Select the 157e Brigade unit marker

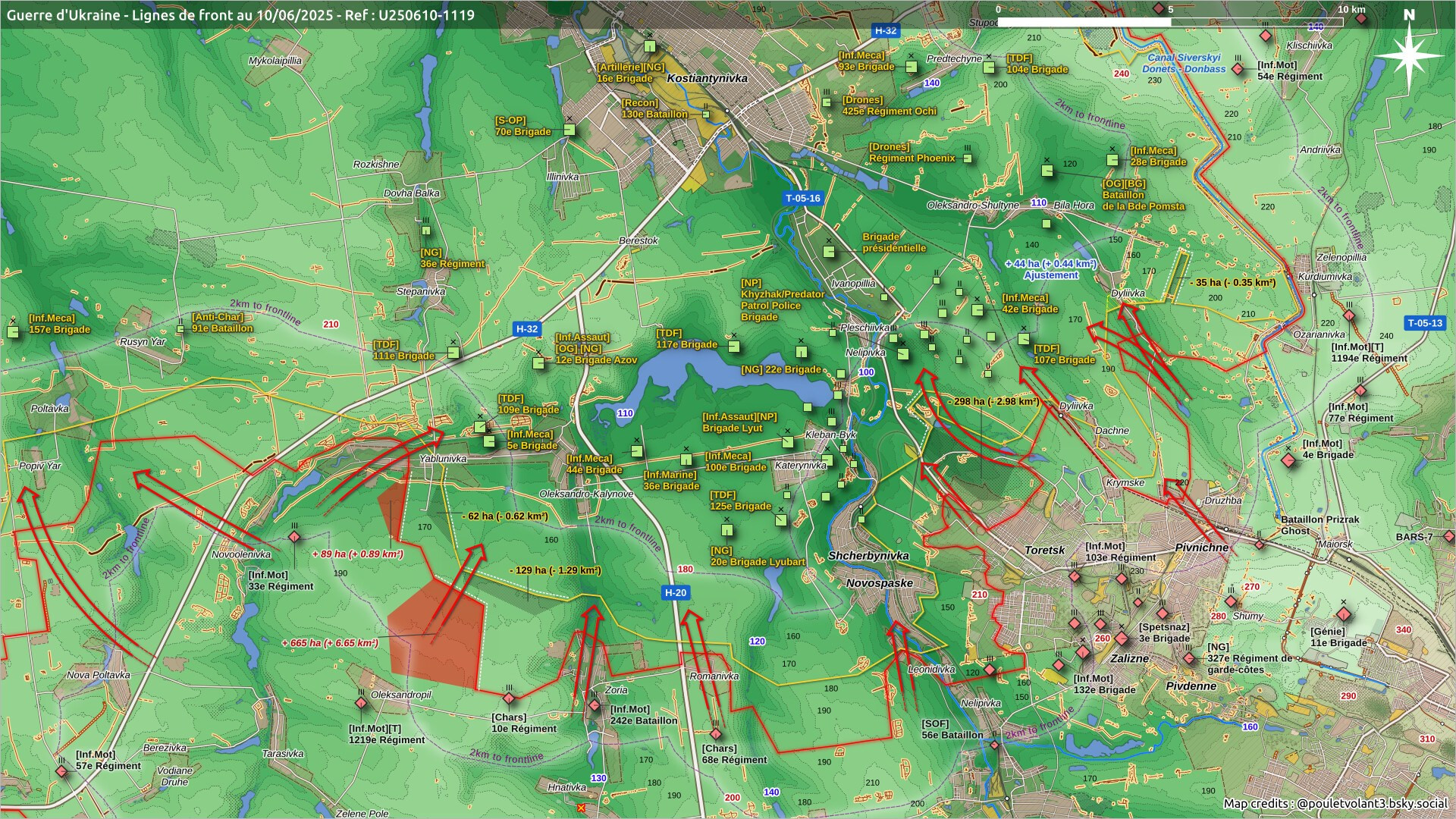coord(13,331)
